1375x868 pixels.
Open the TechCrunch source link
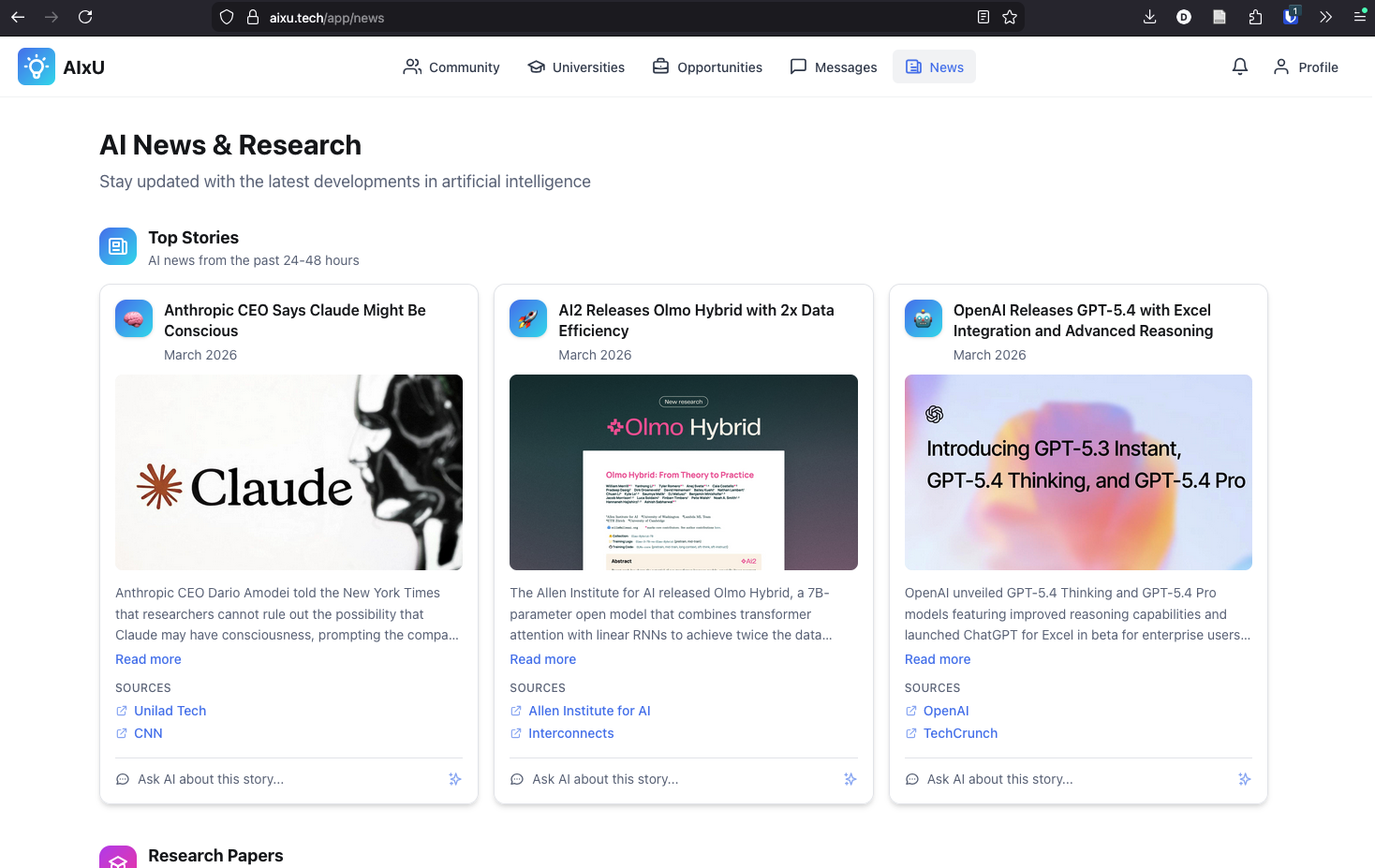point(960,732)
